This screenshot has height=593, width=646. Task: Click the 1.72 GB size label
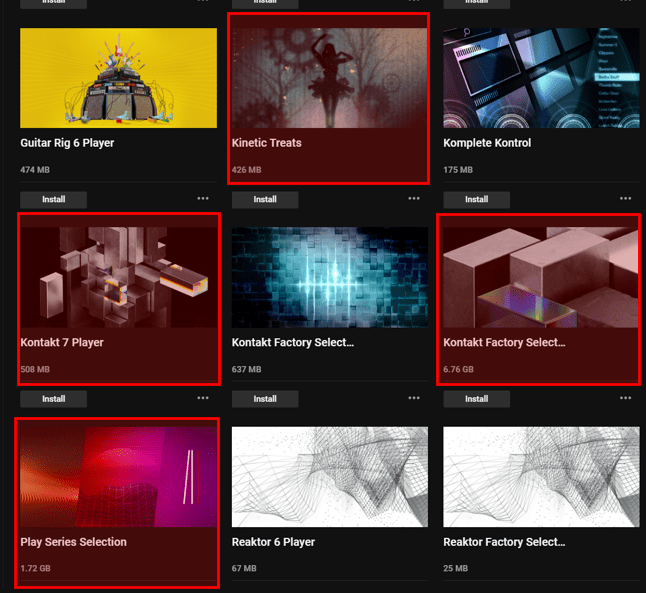(x=35, y=568)
